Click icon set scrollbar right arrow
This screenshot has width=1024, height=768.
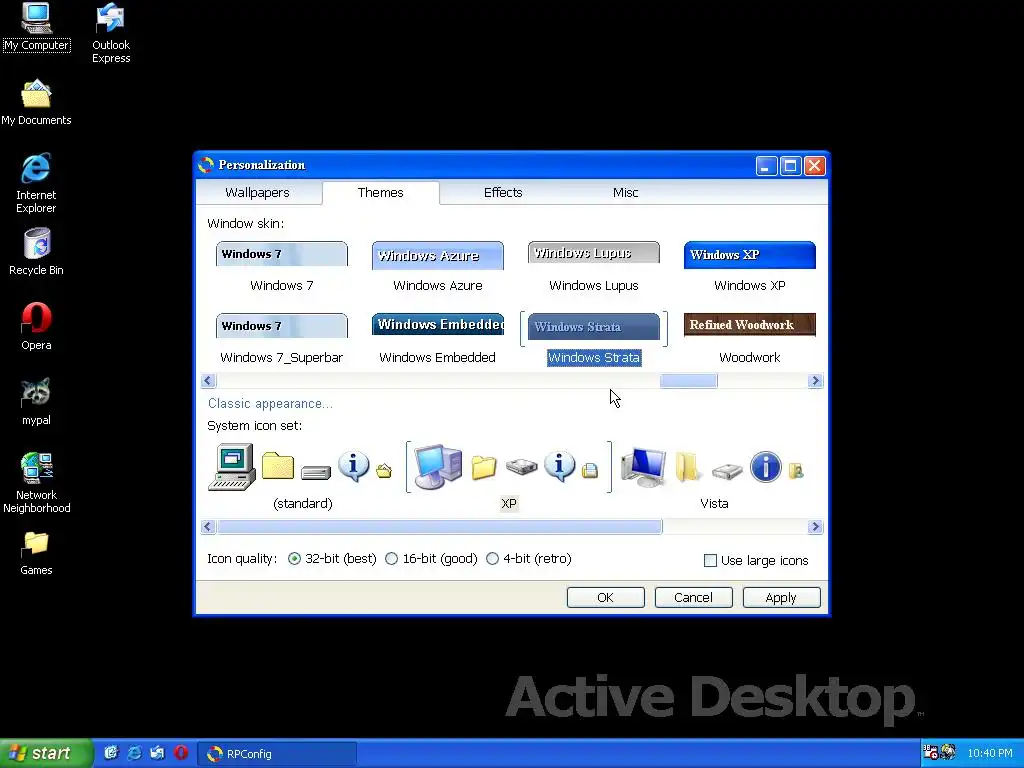[815, 527]
